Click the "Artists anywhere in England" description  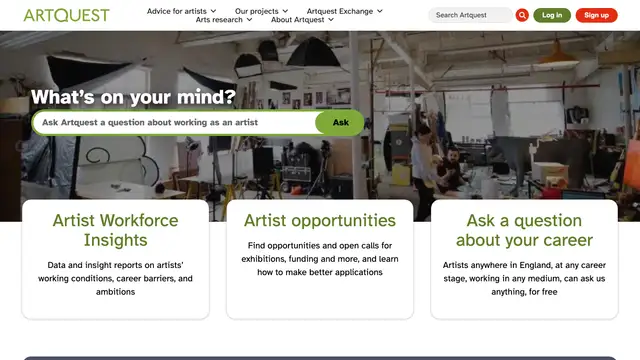[x=524, y=278]
